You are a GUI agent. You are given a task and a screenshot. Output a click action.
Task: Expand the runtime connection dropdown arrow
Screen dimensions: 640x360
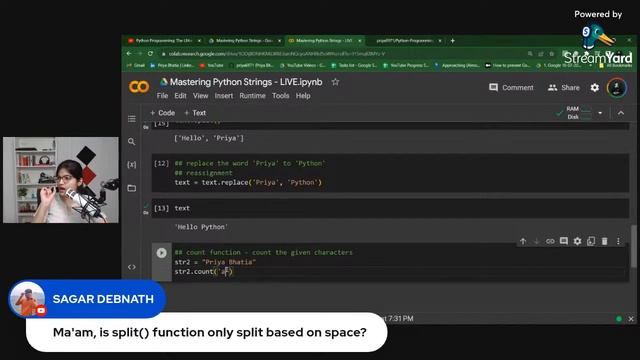tap(600, 113)
